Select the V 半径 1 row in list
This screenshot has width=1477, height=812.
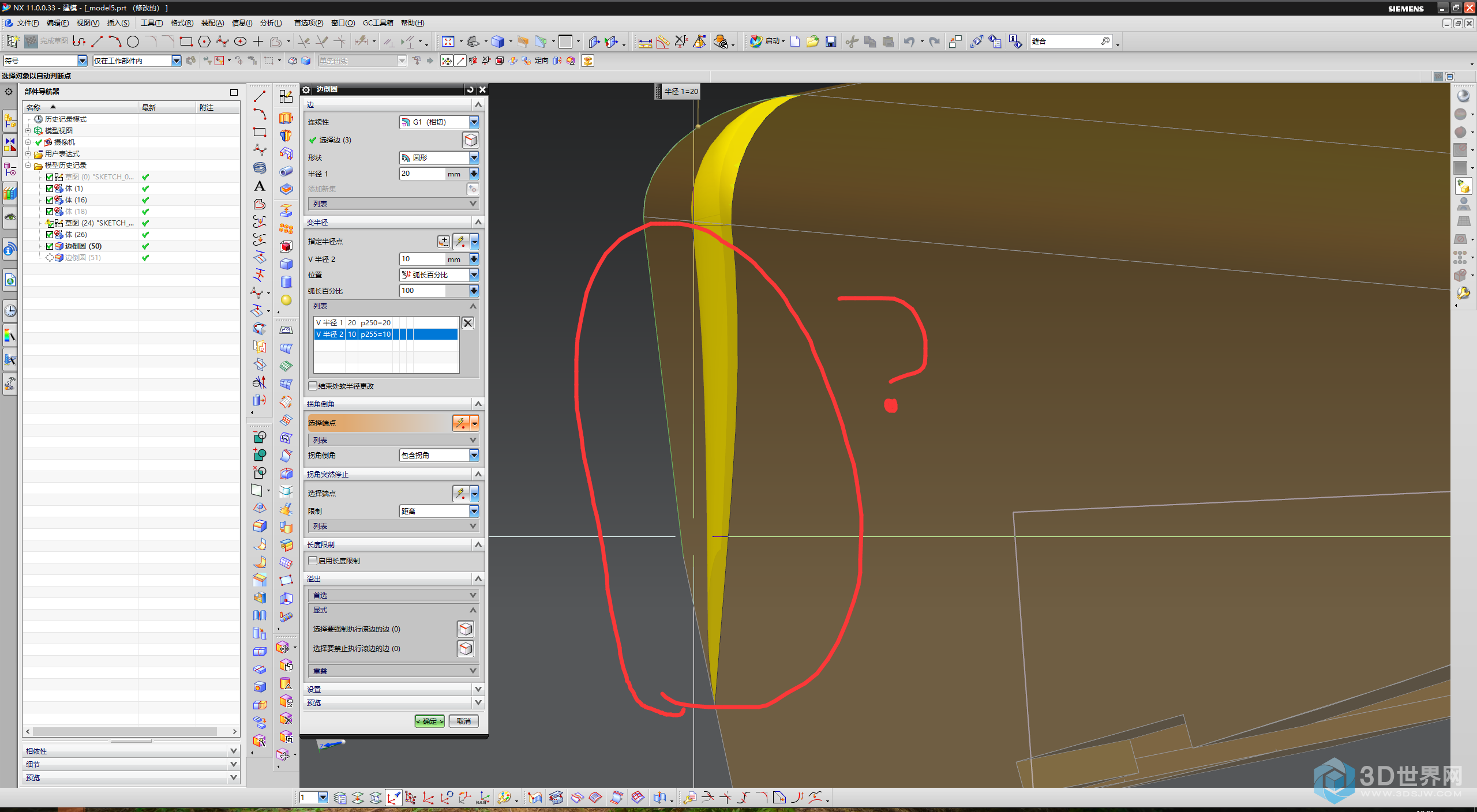point(386,323)
